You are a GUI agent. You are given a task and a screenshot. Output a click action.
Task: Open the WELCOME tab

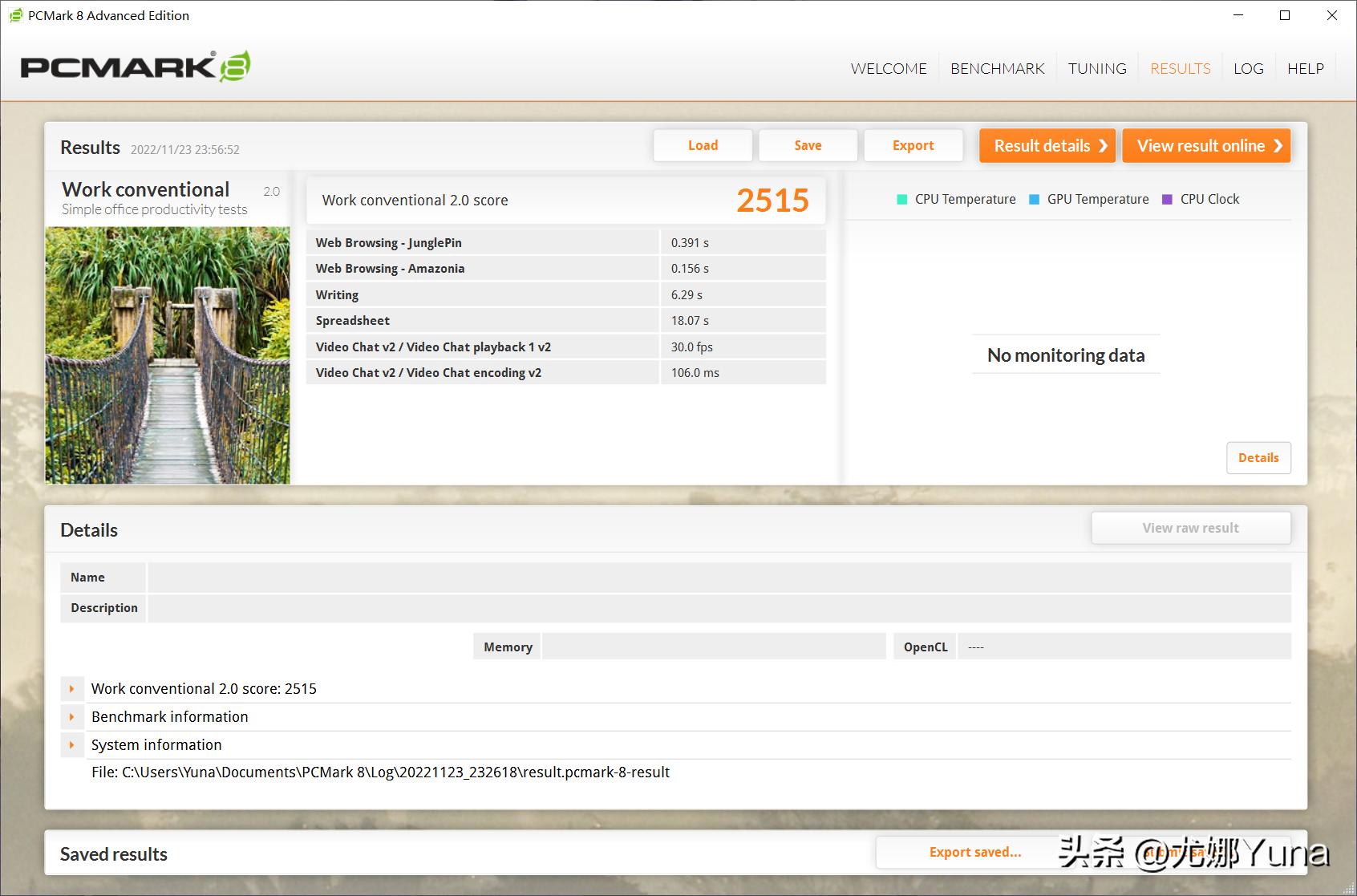[x=889, y=68]
